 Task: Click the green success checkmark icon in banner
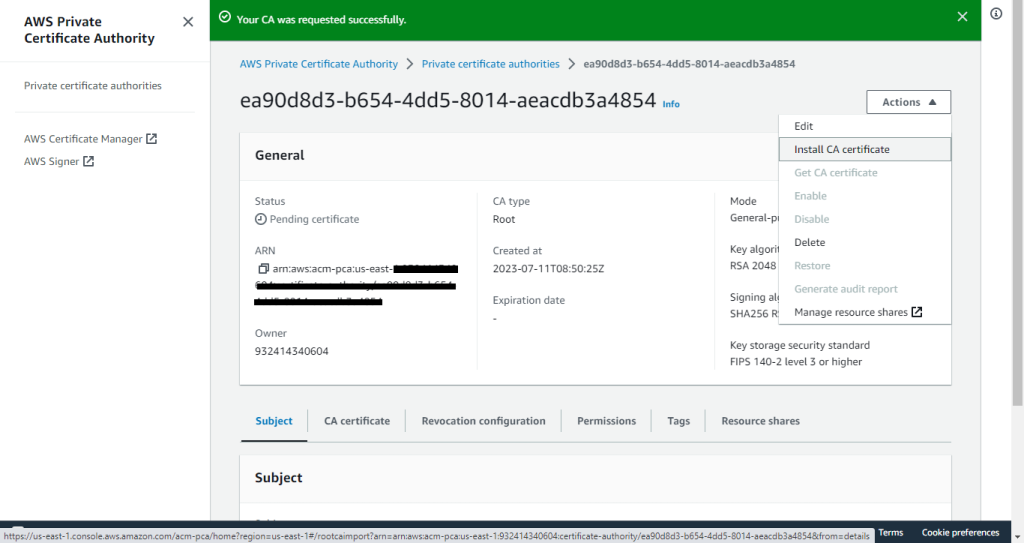[225, 18]
